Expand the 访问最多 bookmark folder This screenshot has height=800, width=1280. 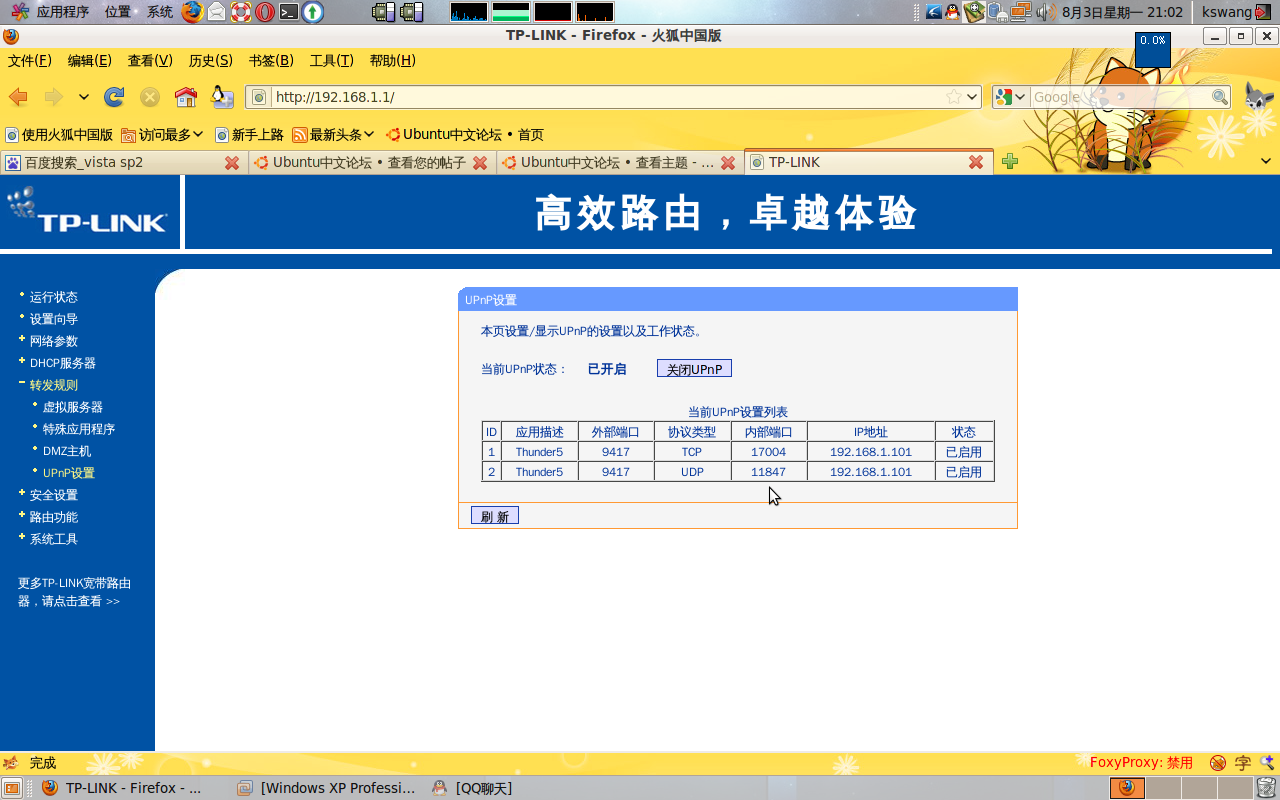(163, 134)
